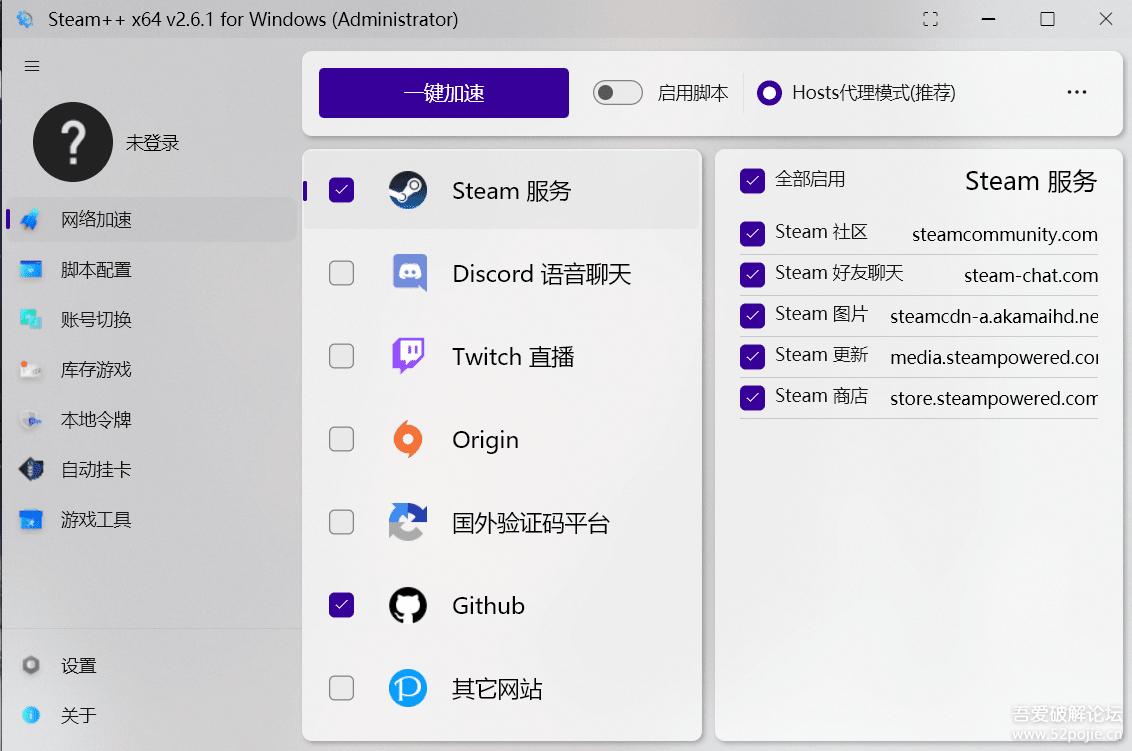Uncheck the 全部启用 checkbox
1132x751 pixels.
click(x=752, y=180)
